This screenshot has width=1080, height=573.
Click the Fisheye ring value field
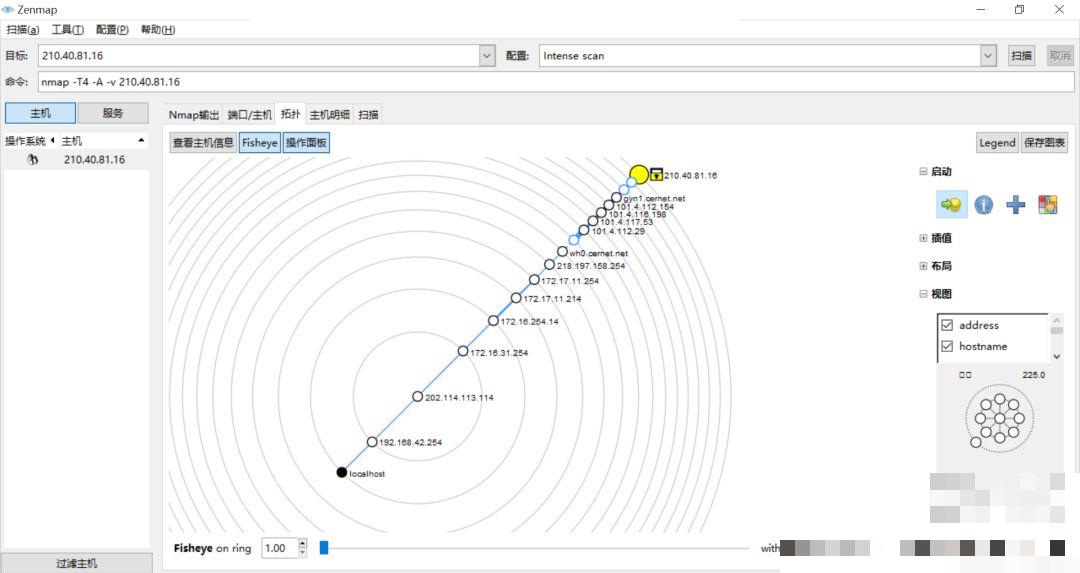point(280,548)
